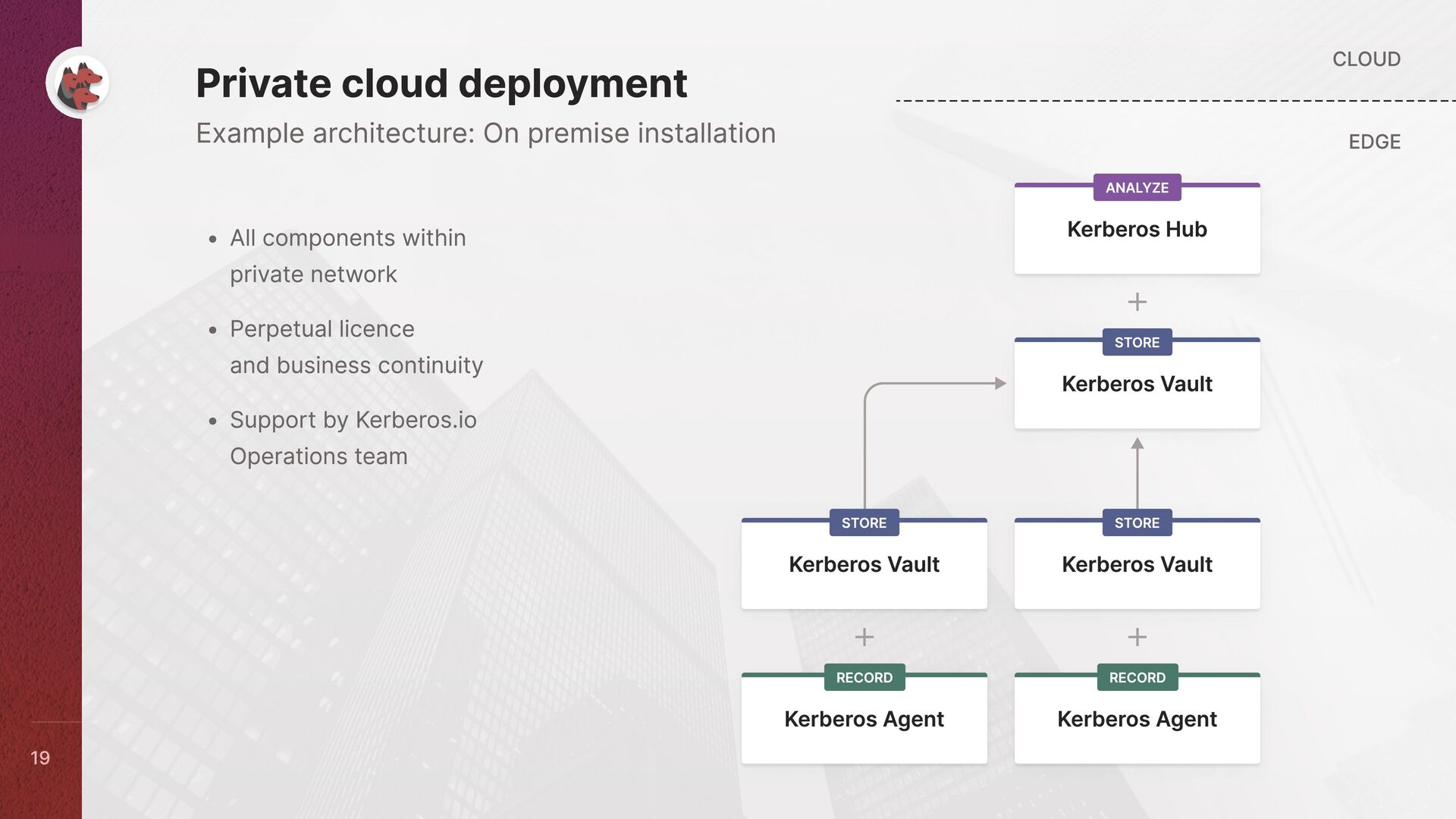This screenshot has height=819, width=1456.
Task: Select the Private cloud deployment title
Action: [441, 83]
